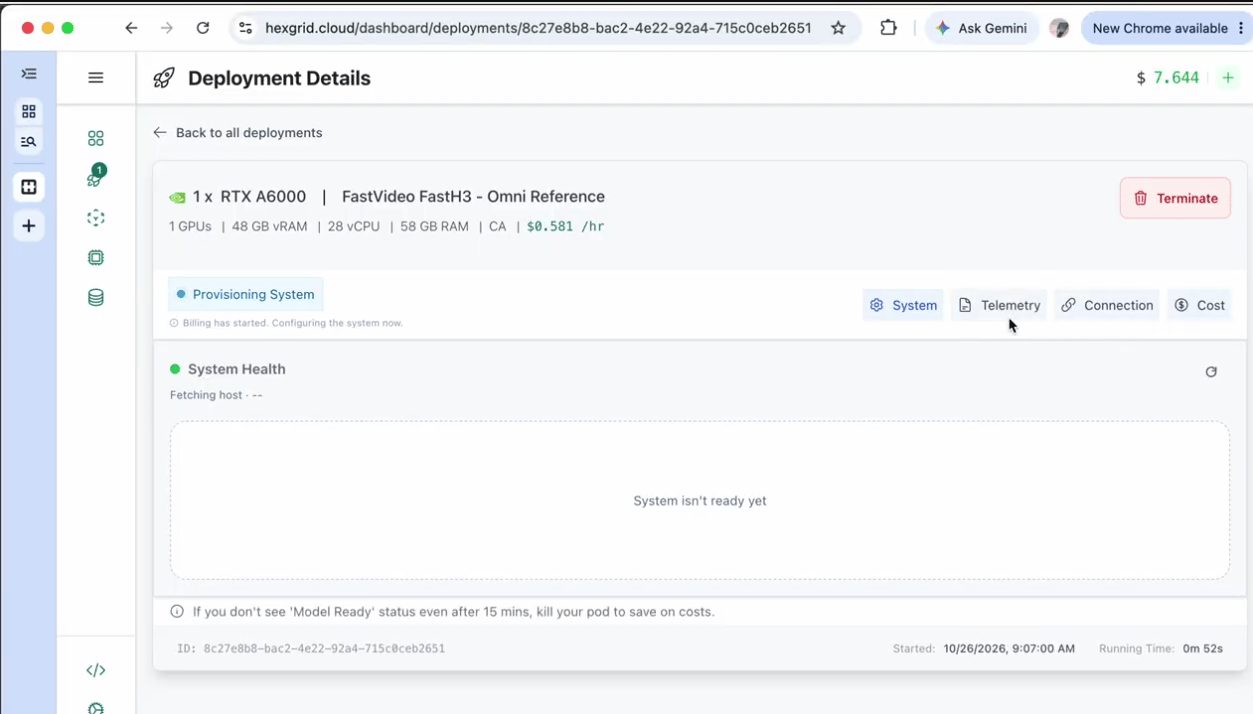Image resolution: width=1253 pixels, height=714 pixels.
Task: Toggle the browser vertical tabs list icon
Action: pos(29,74)
